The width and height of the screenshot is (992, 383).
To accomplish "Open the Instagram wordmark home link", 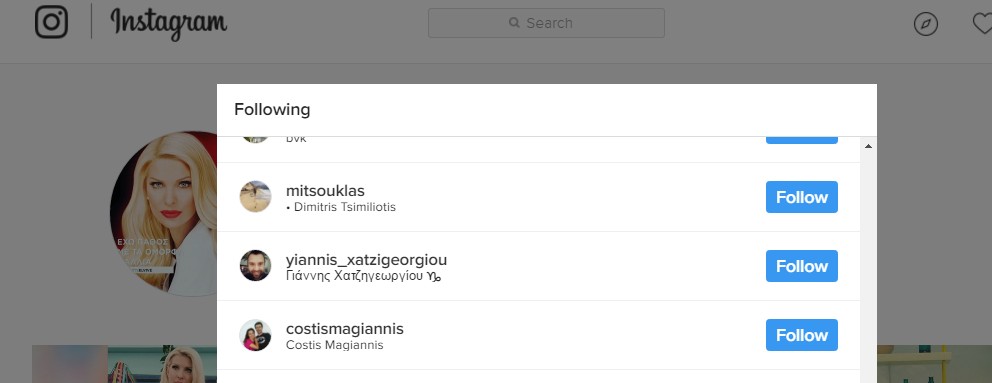I will [x=168, y=23].
